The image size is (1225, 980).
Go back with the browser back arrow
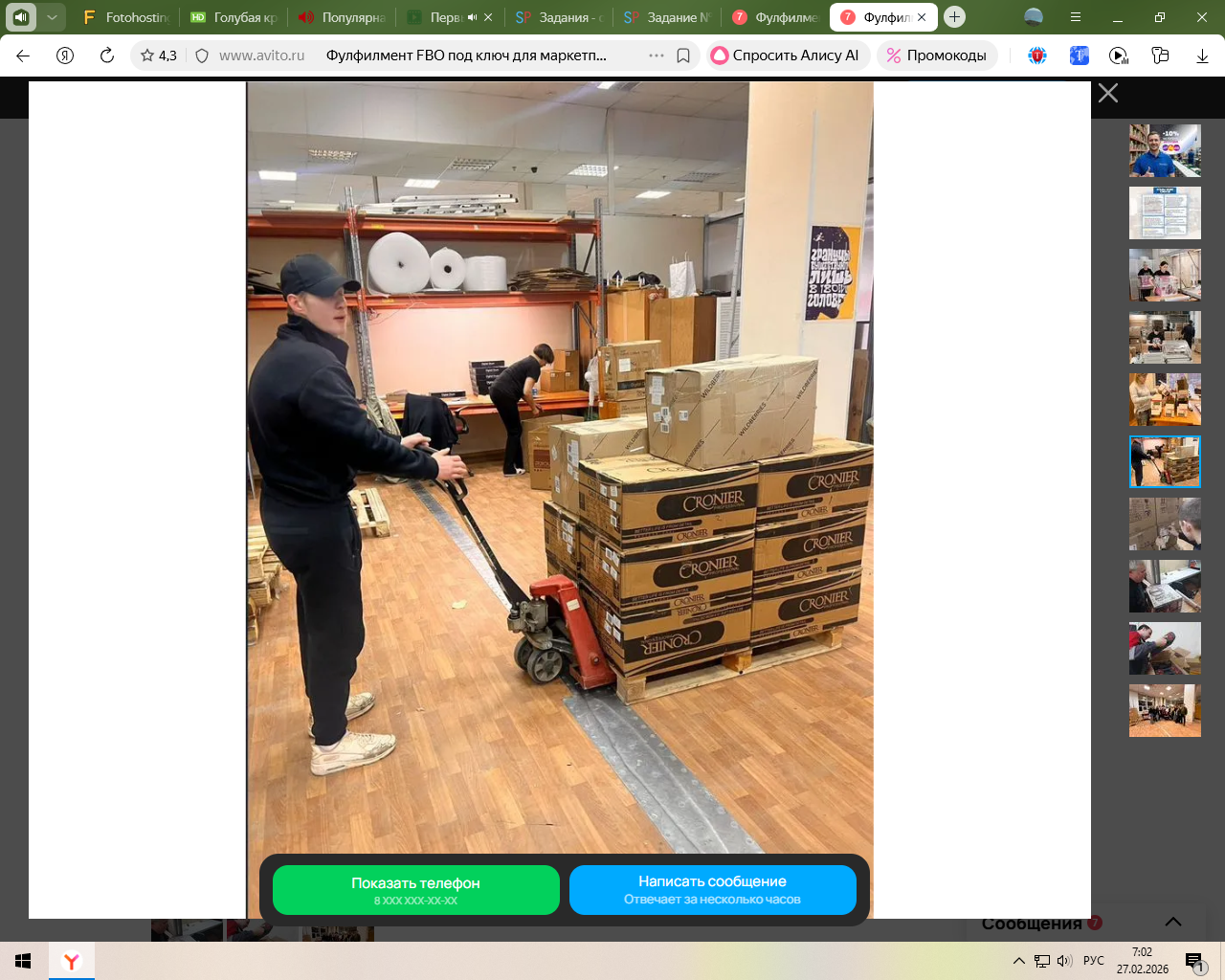point(23,56)
